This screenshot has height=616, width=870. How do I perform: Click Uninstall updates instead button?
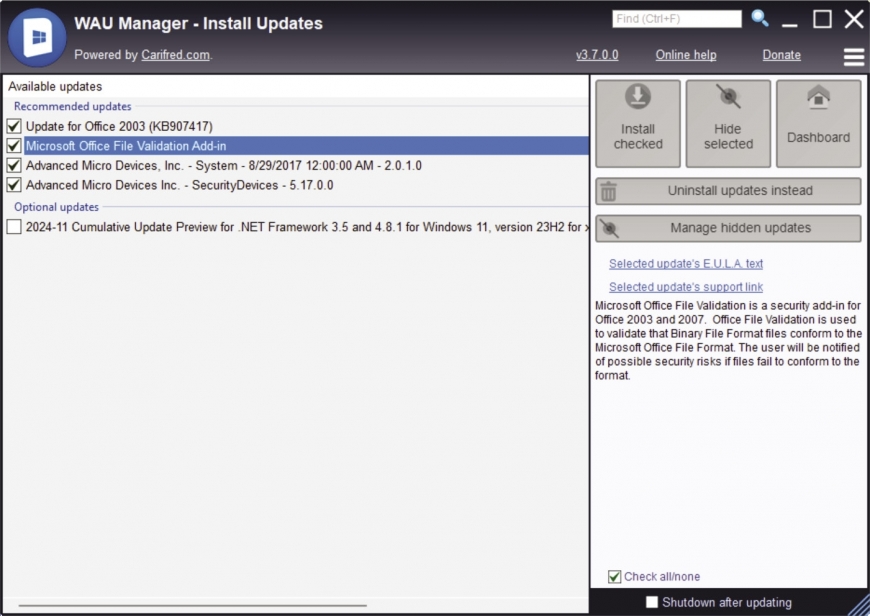coord(729,191)
